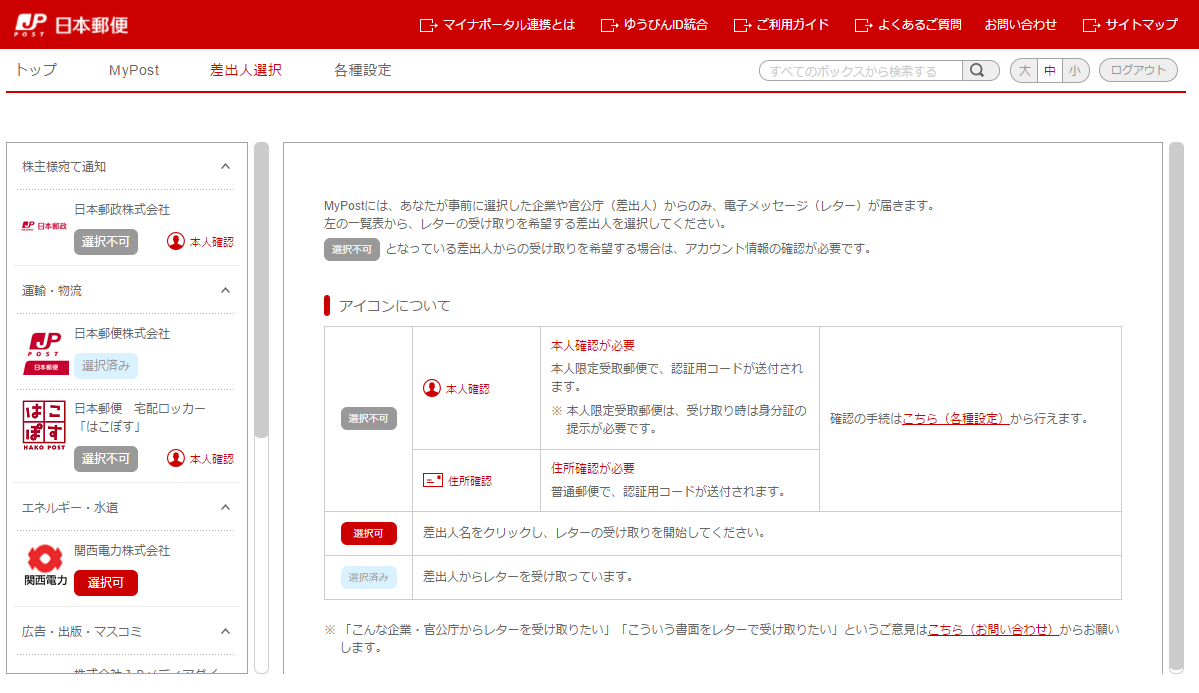Screen dimensions: 1199x693
Task: Open ゆうびんID統合 in the header
Action: [665, 25]
